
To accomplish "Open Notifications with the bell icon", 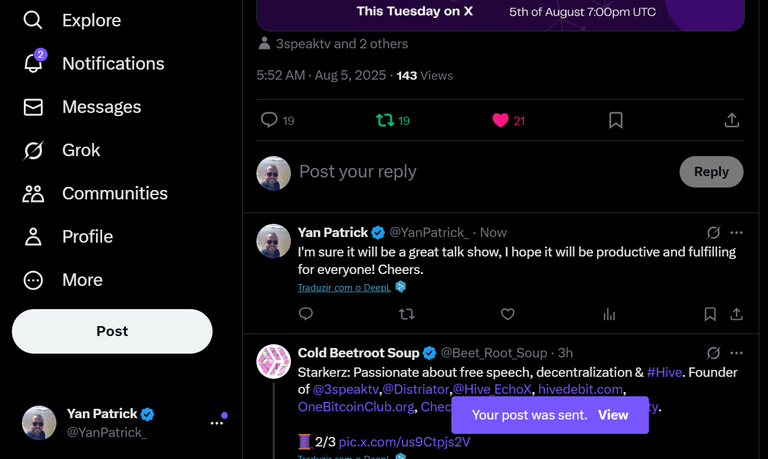I will [94, 64].
